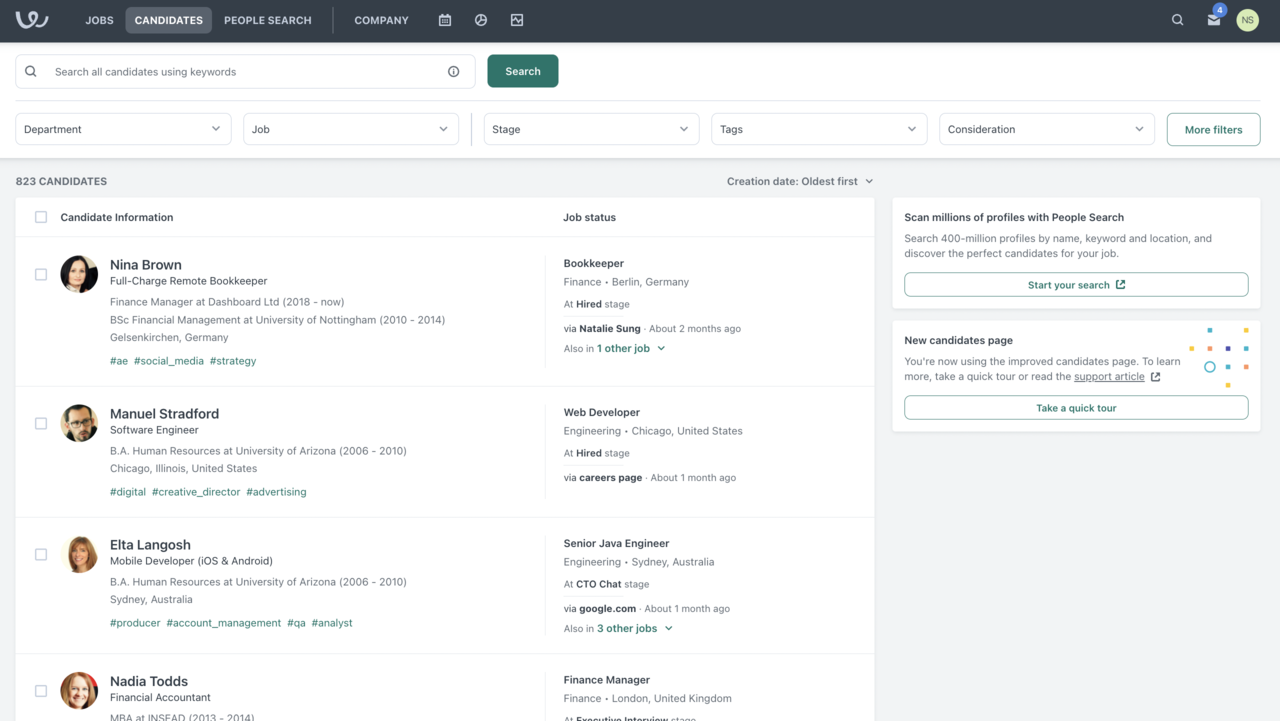Viewport: 1280px width, 721px height.
Task: Click Start your search button
Action: click(x=1076, y=285)
